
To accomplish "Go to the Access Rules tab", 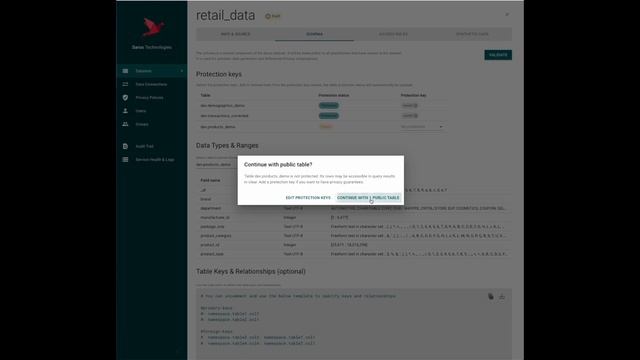I will pyautogui.click(x=393, y=34).
